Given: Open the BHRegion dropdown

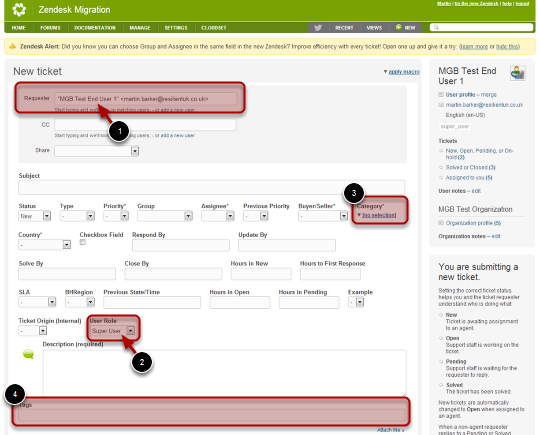Looking at the screenshot, I should coord(80,302).
